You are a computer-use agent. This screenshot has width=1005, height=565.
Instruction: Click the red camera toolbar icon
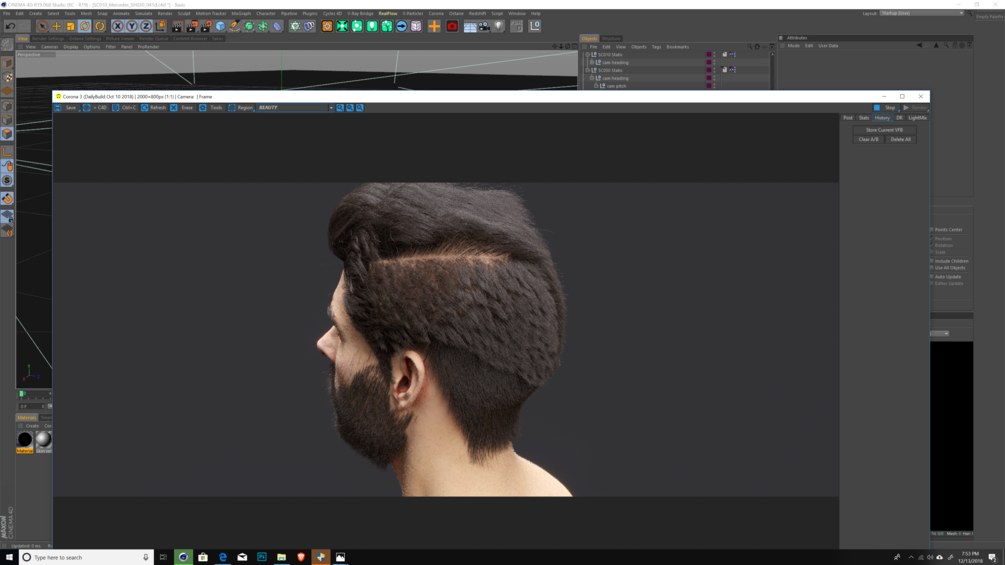[x=452, y=26]
